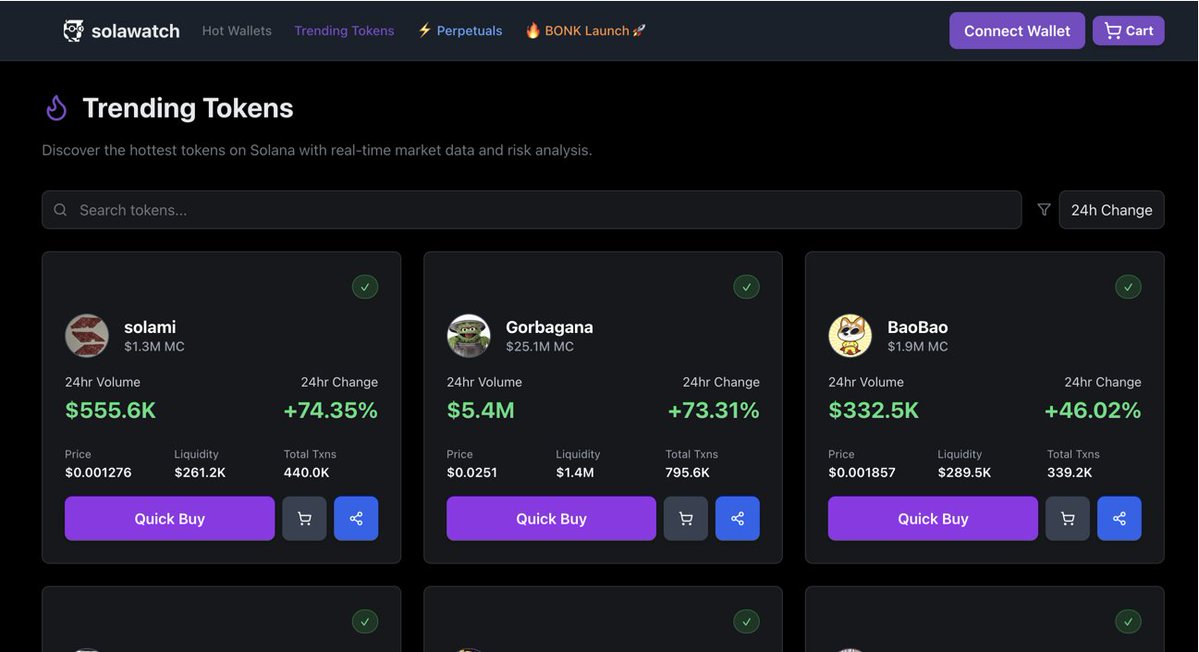Click the $332.5K volume value
This screenshot has width=1199, height=652.
point(873,410)
